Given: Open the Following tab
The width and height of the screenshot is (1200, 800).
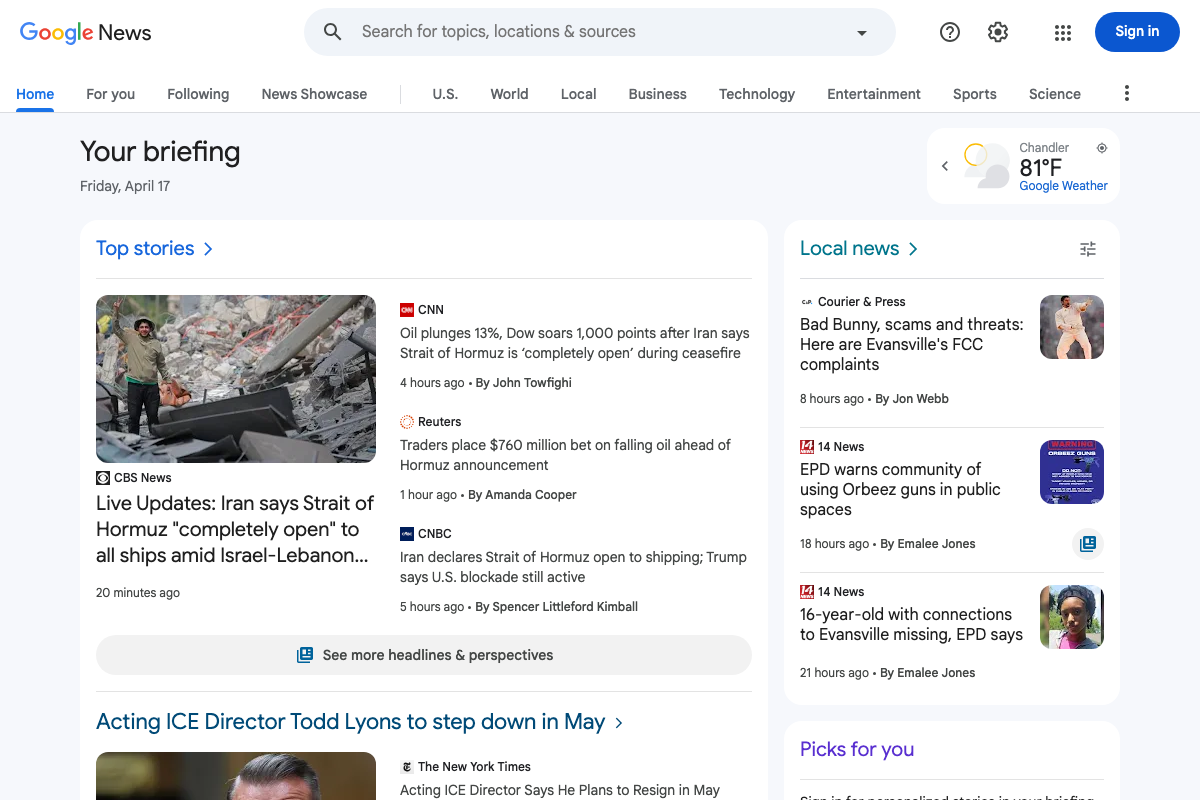Looking at the screenshot, I should point(198,94).
